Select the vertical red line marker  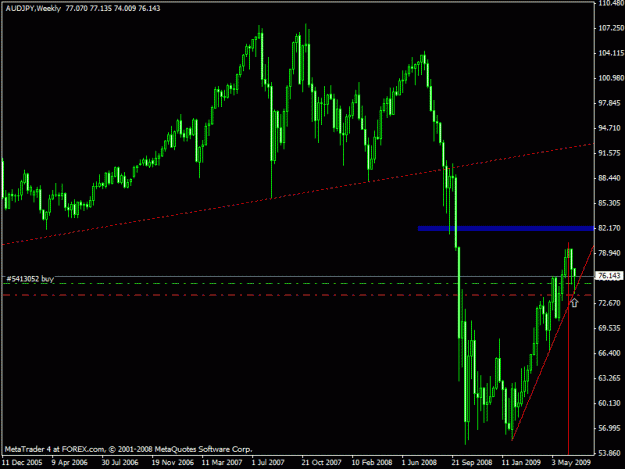[x=568, y=348]
